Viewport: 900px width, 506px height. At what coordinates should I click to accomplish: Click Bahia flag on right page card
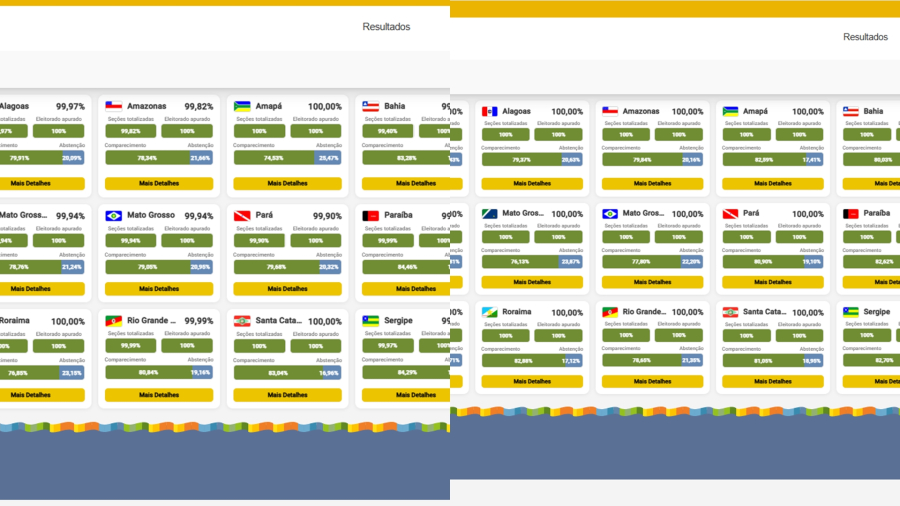pos(851,111)
